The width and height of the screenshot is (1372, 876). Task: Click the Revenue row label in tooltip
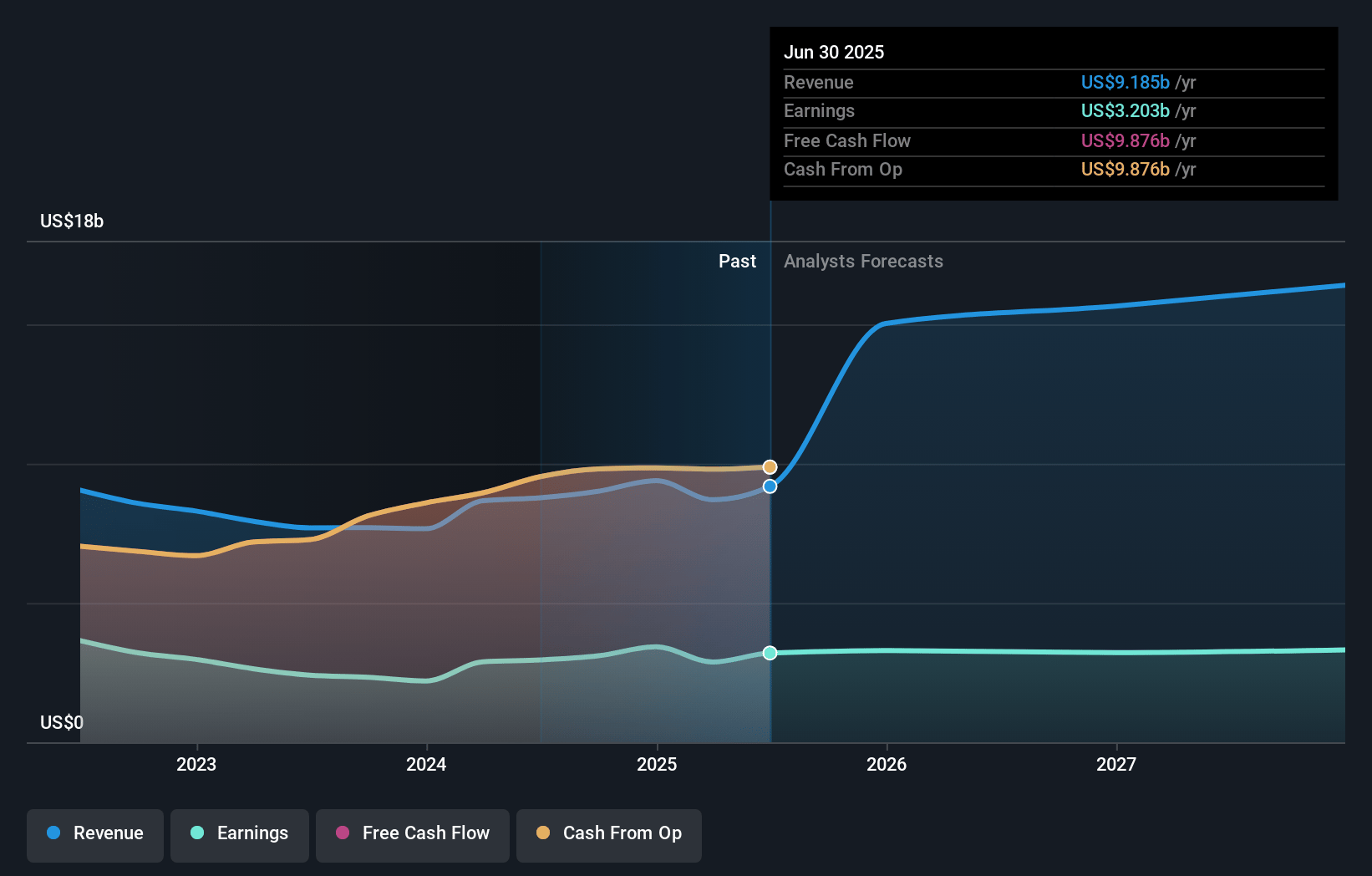coord(819,82)
